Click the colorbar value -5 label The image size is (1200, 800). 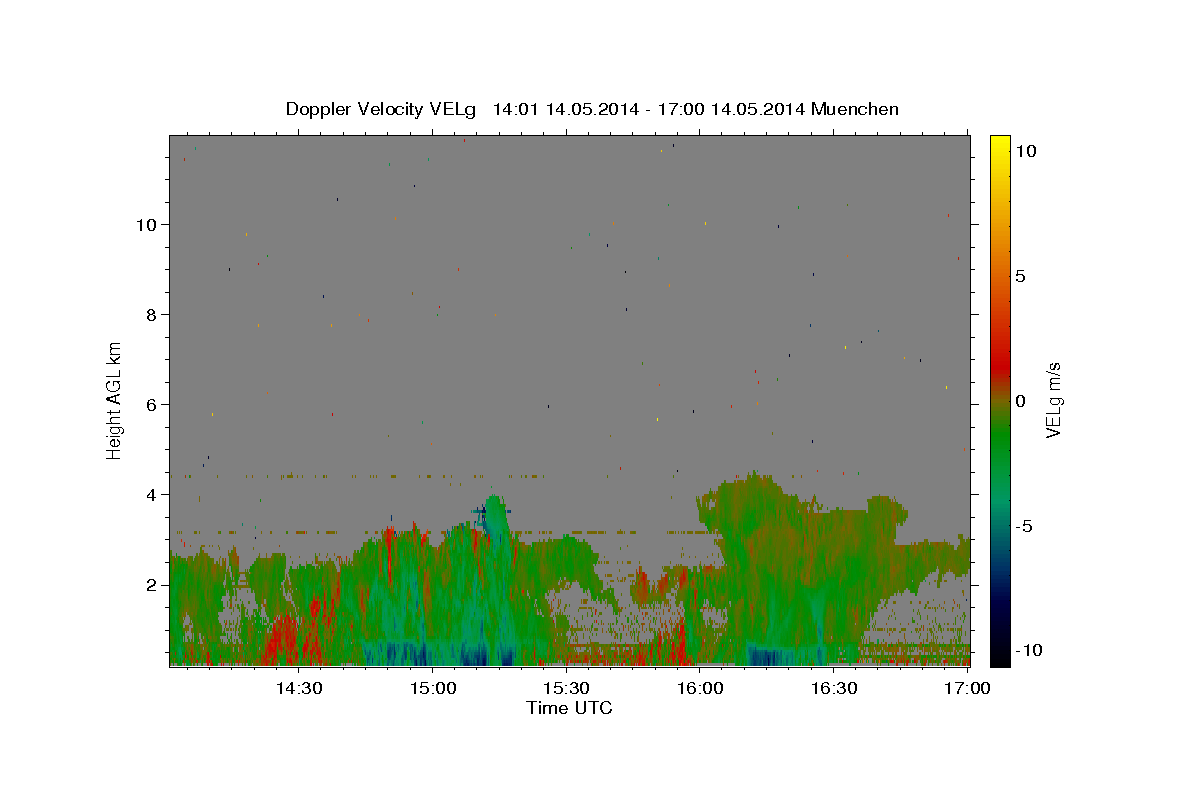(1023, 526)
